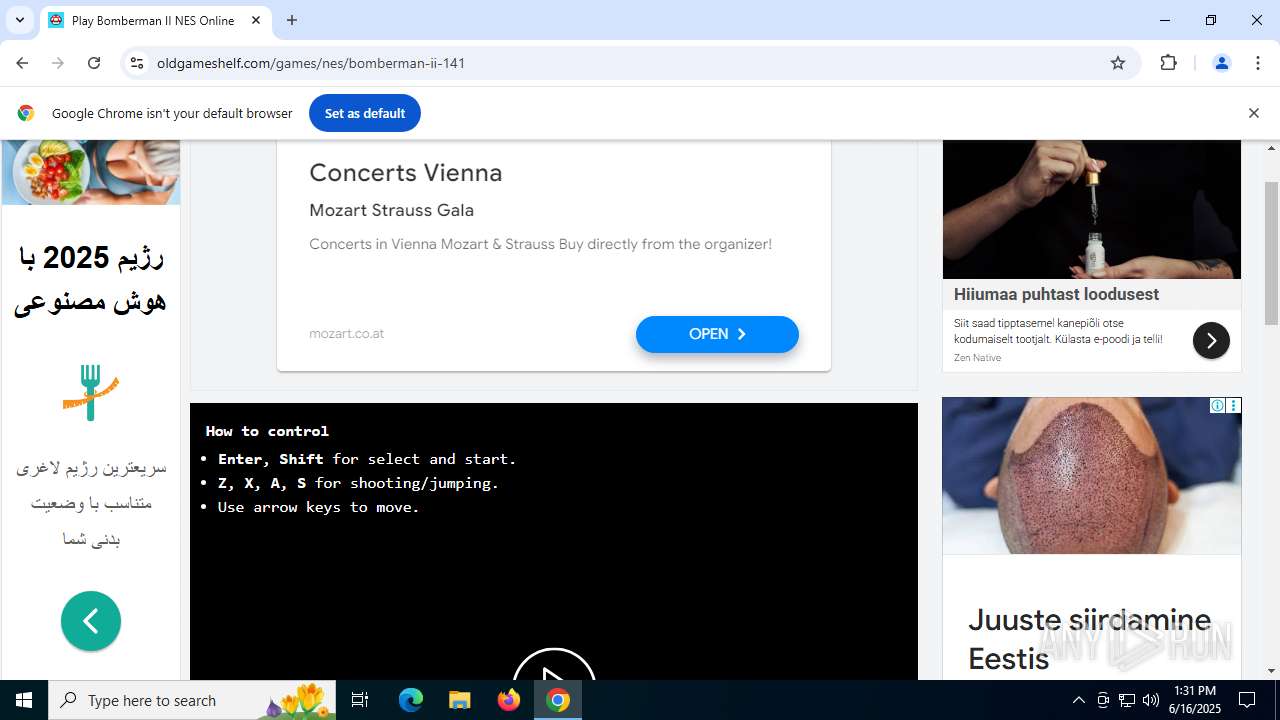This screenshot has height=720, width=1280.
Task: Click the taskbar search box
Action: click(192, 700)
